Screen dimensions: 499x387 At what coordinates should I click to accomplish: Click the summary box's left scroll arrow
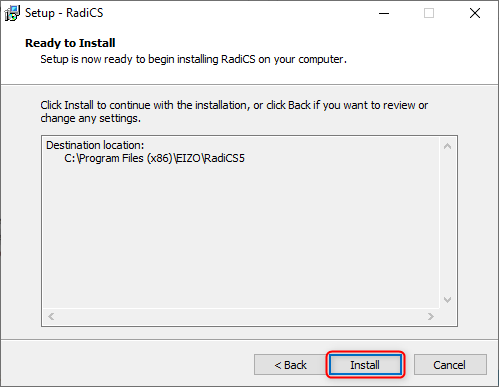point(51,316)
